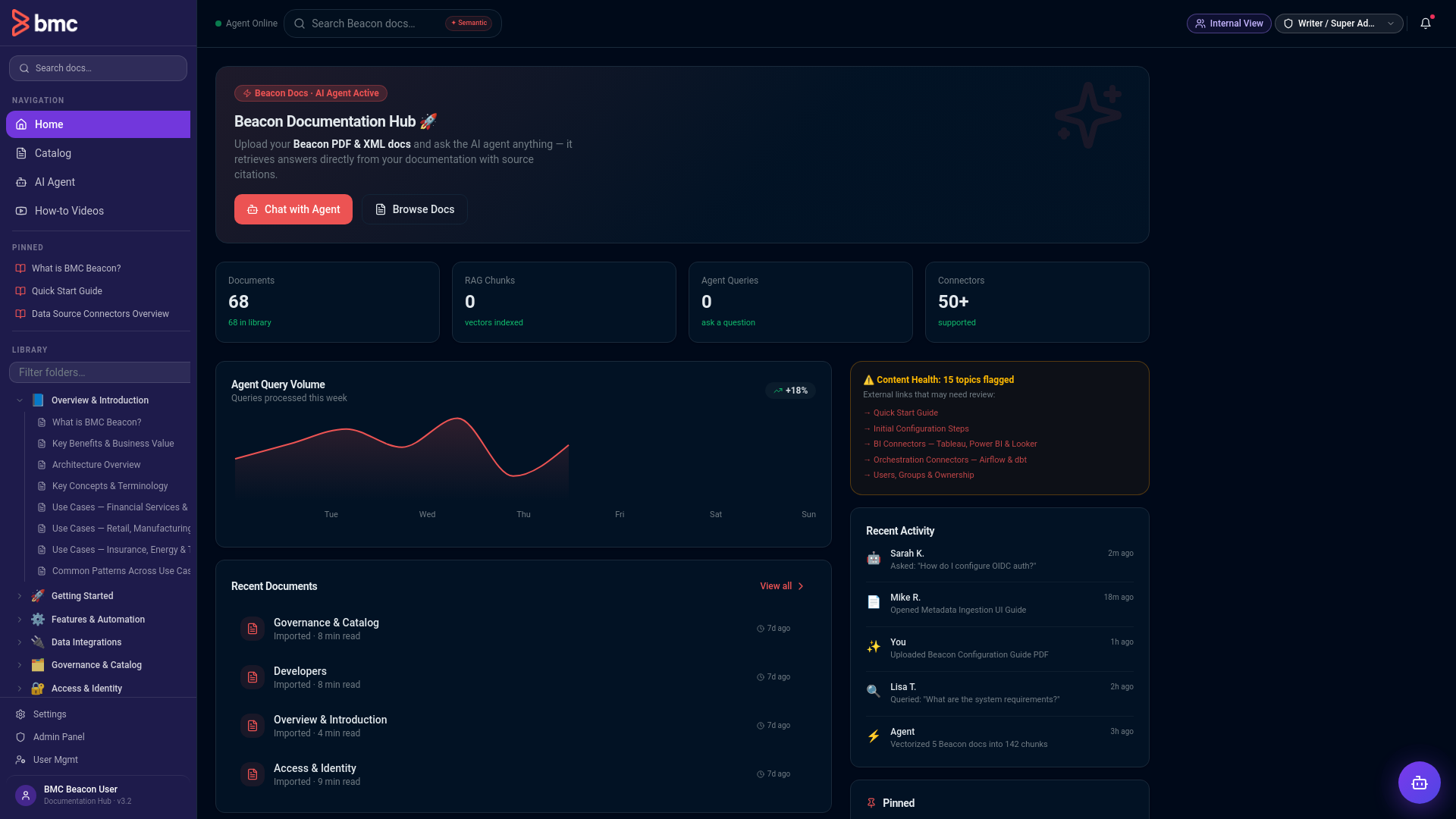This screenshot has height=819, width=1456.
Task: Click Mike R. activity entry
Action: pos(999,604)
